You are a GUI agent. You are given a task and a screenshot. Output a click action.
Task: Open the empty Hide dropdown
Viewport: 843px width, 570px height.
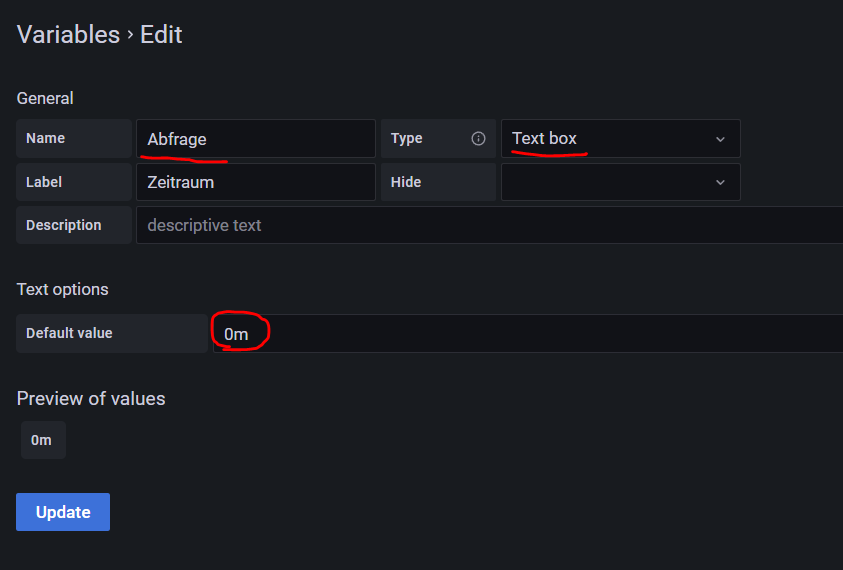[610, 182]
